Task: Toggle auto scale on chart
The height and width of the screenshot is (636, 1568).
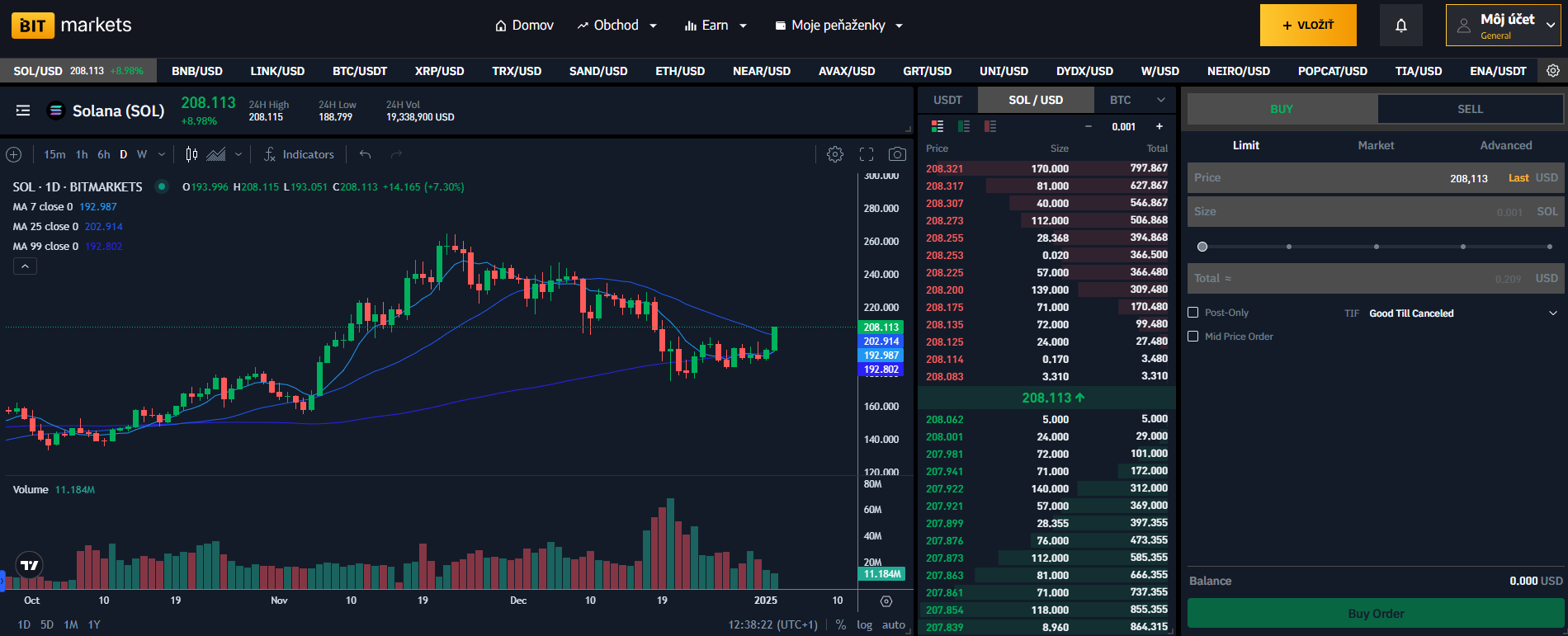Action: [x=894, y=624]
